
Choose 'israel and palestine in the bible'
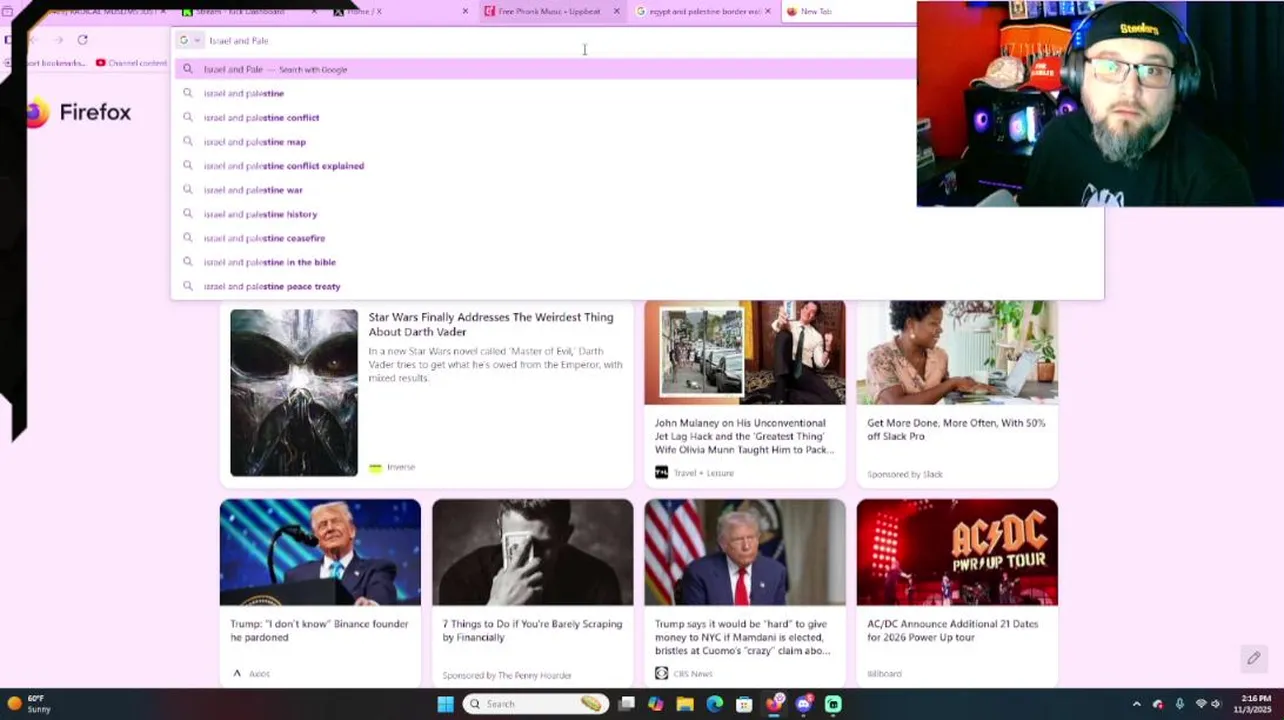point(269,262)
